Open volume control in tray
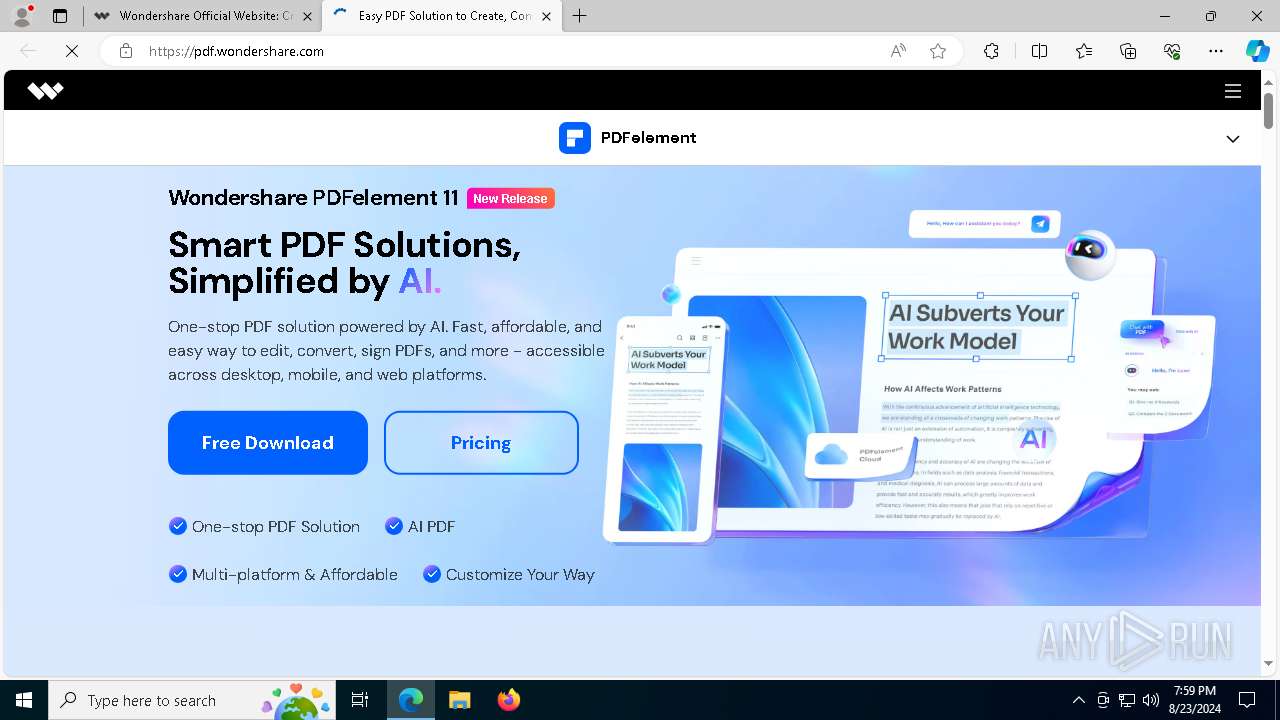 coord(1151,700)
